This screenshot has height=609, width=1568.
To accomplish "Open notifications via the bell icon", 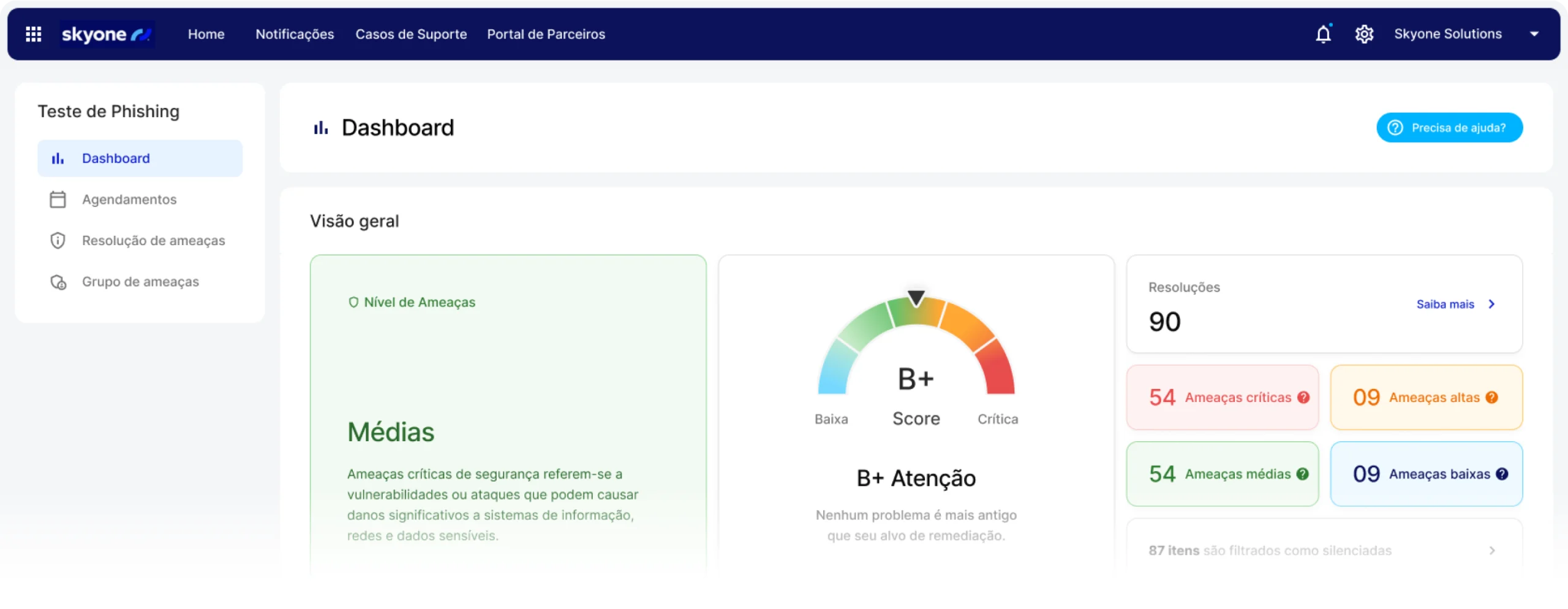I will point(1324,34).
